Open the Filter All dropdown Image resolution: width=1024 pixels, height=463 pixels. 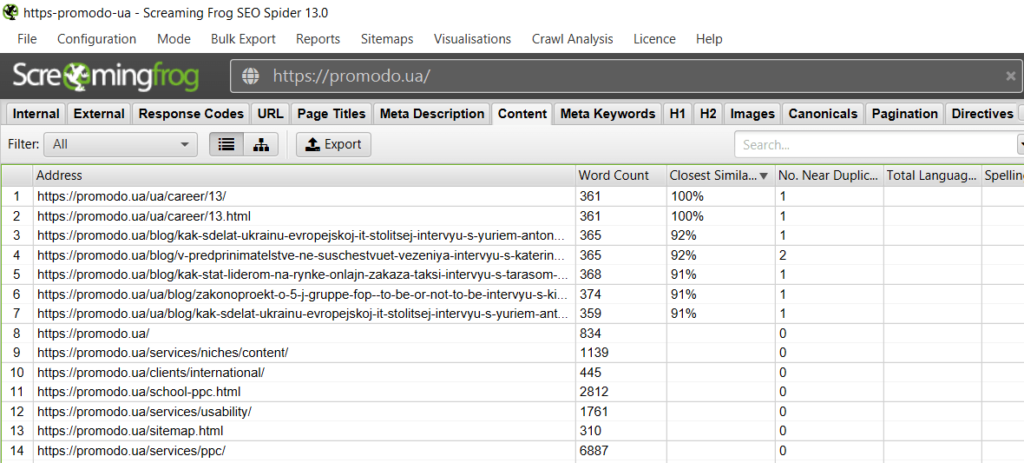[121, 144]
